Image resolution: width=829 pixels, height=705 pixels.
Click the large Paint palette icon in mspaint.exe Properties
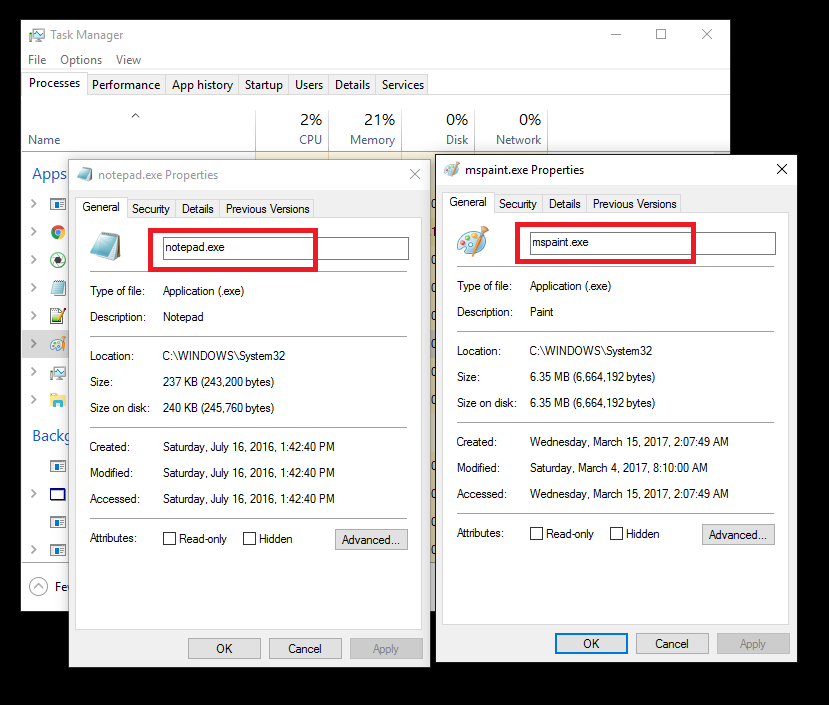(473, 241)
